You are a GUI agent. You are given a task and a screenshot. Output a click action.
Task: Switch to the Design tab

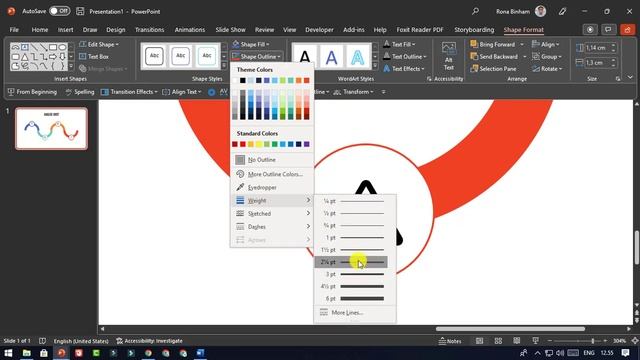click(x=116, y=30)
